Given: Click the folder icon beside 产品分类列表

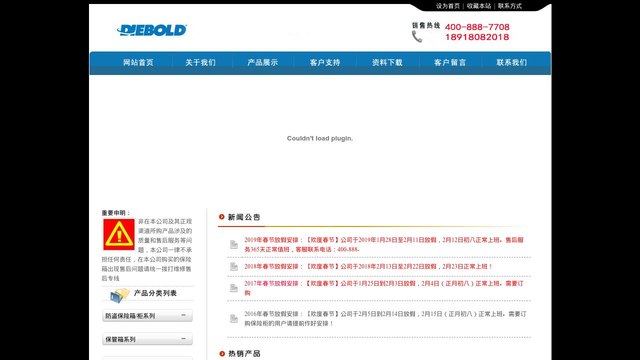Looking at the screenshot, I should (120, 295).
